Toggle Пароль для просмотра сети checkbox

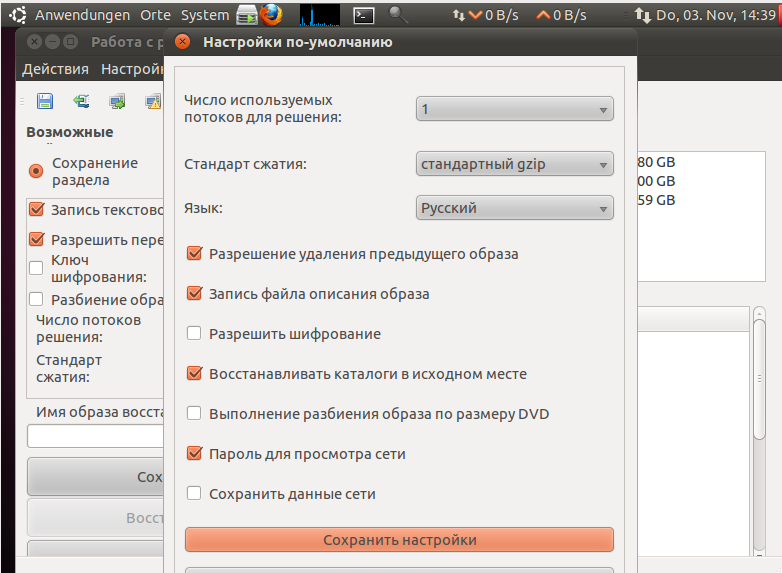point(194,453)
